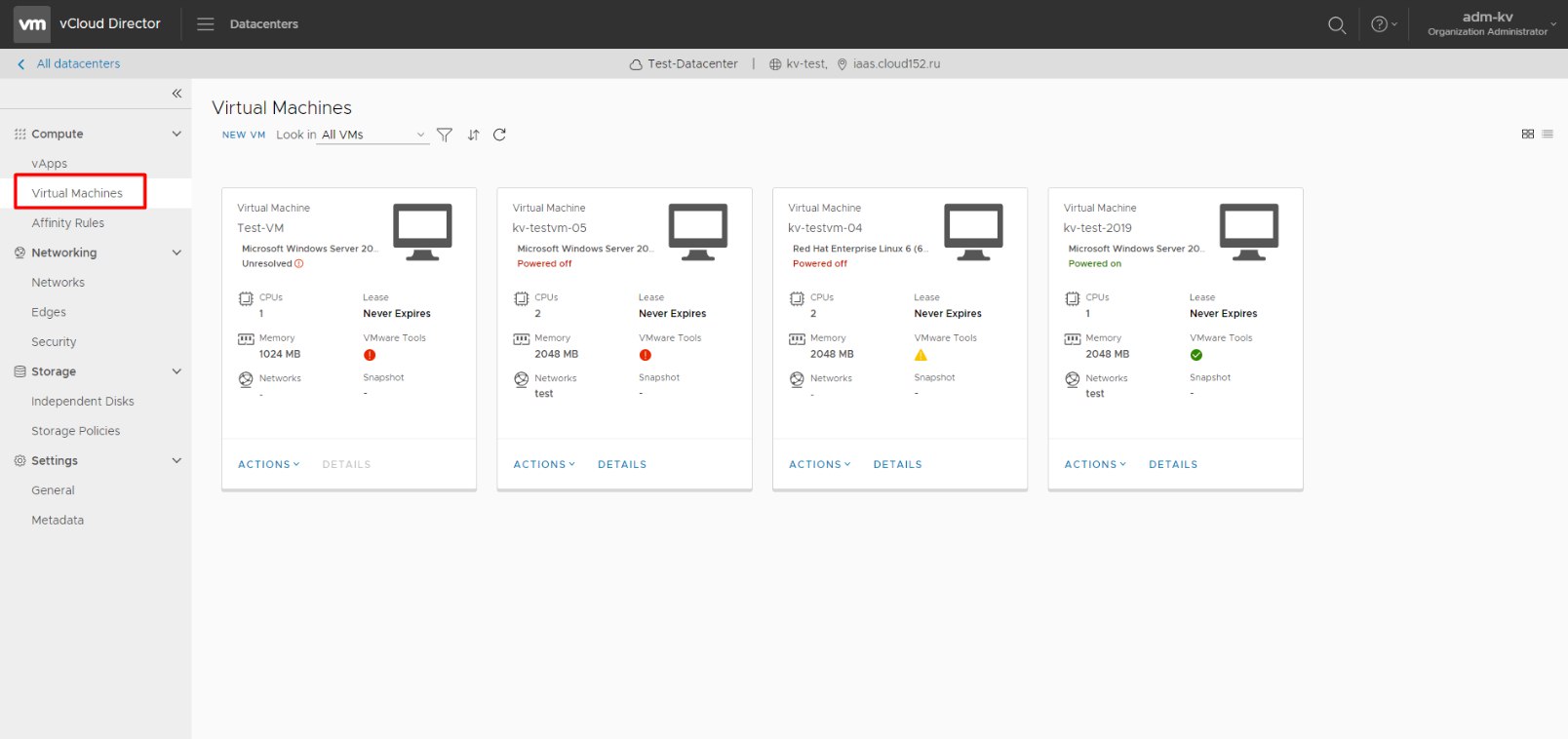Open DETAILS for kv-test-2019
This screenshot has width=1568, height=739.
coord(1173,465)
